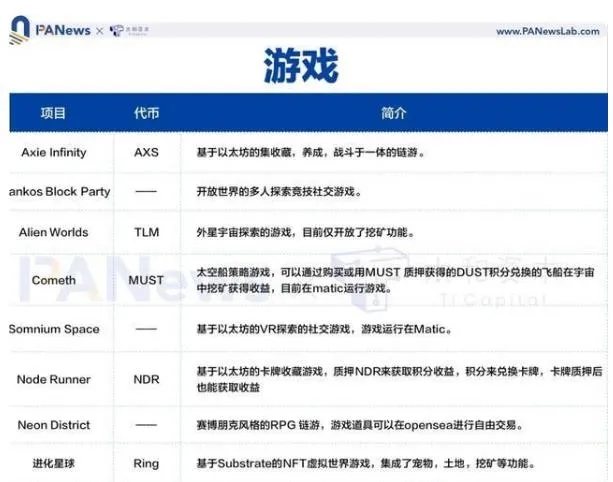This screenshot has height=482, width=613.
Task: Select the Block Party project cell
Action: (x=59, y=192)
